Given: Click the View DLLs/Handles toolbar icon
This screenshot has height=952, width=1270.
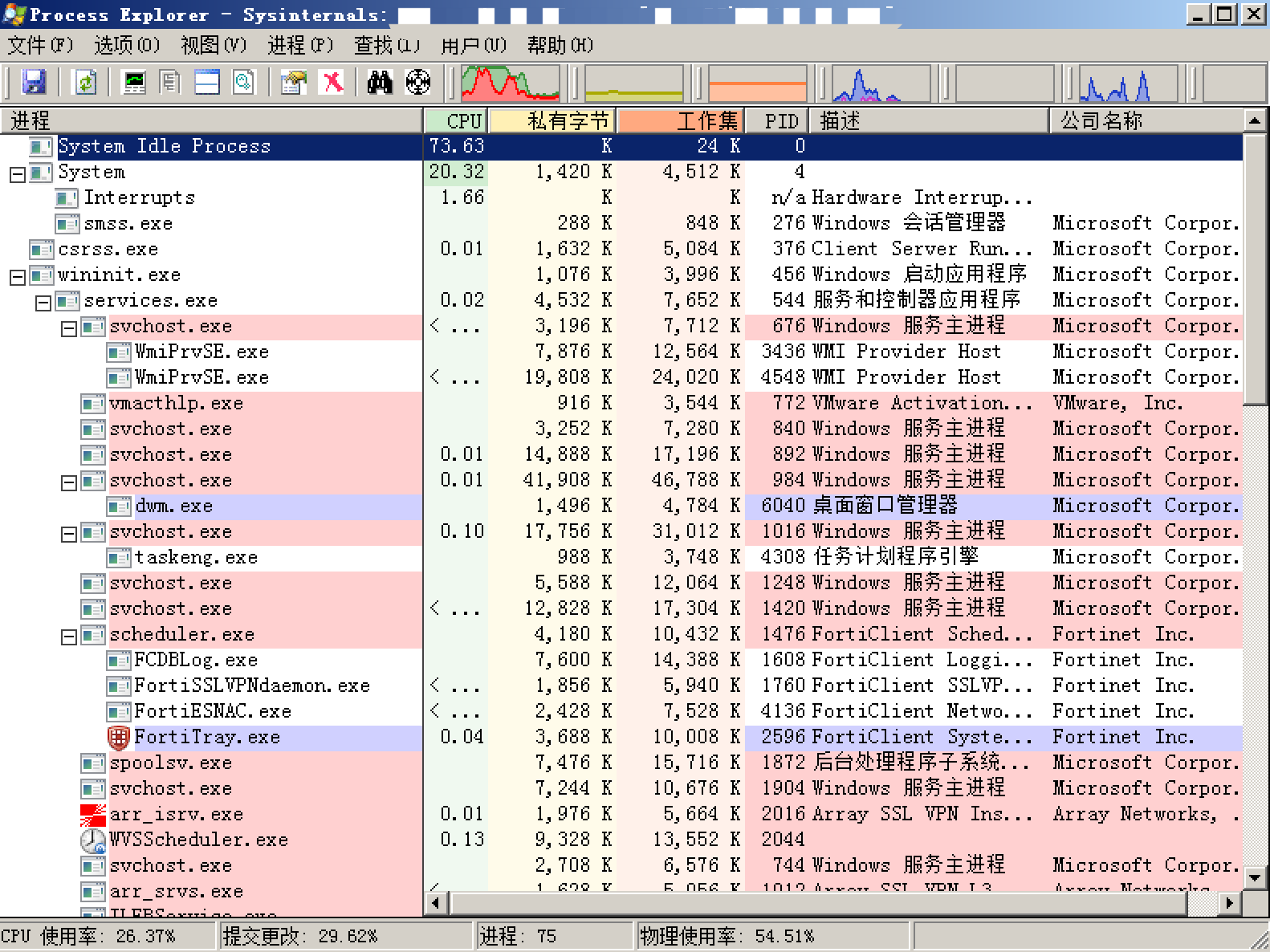Looking at the screenshot, I should tap(243, 82).
